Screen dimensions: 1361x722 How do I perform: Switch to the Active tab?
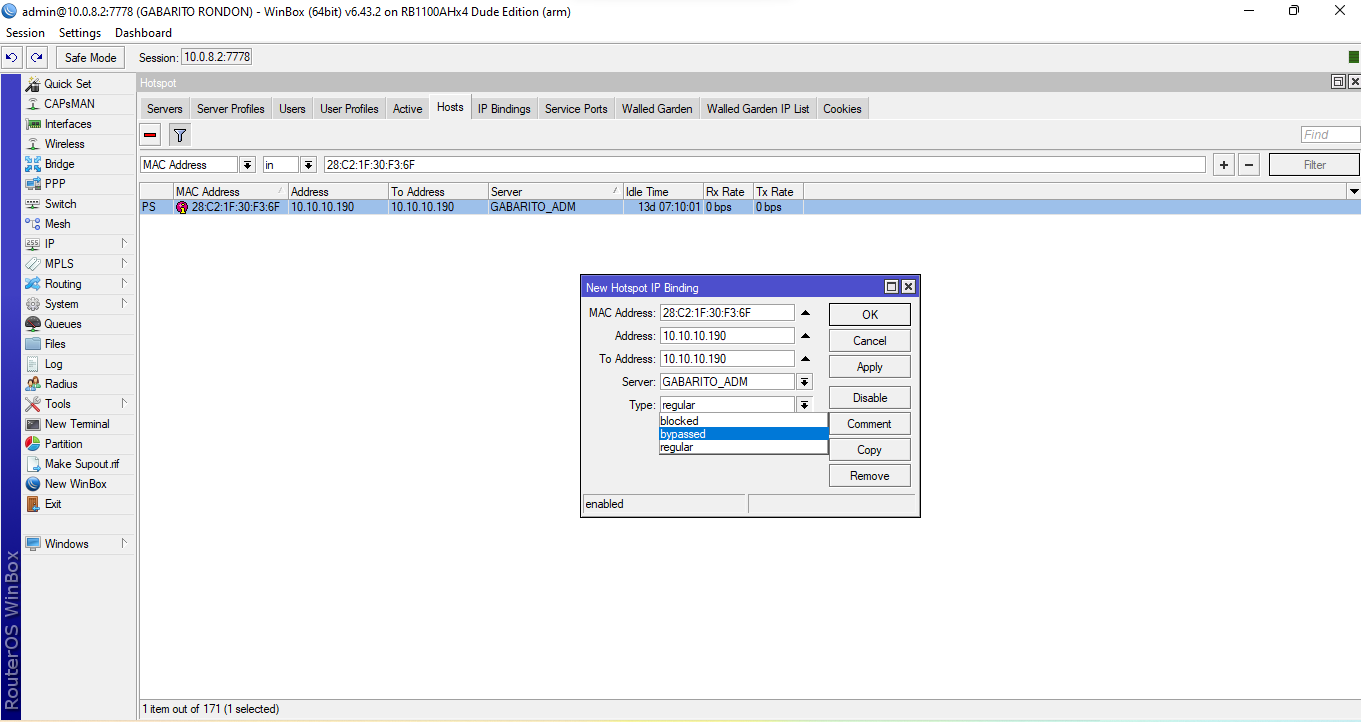point(408,109)
